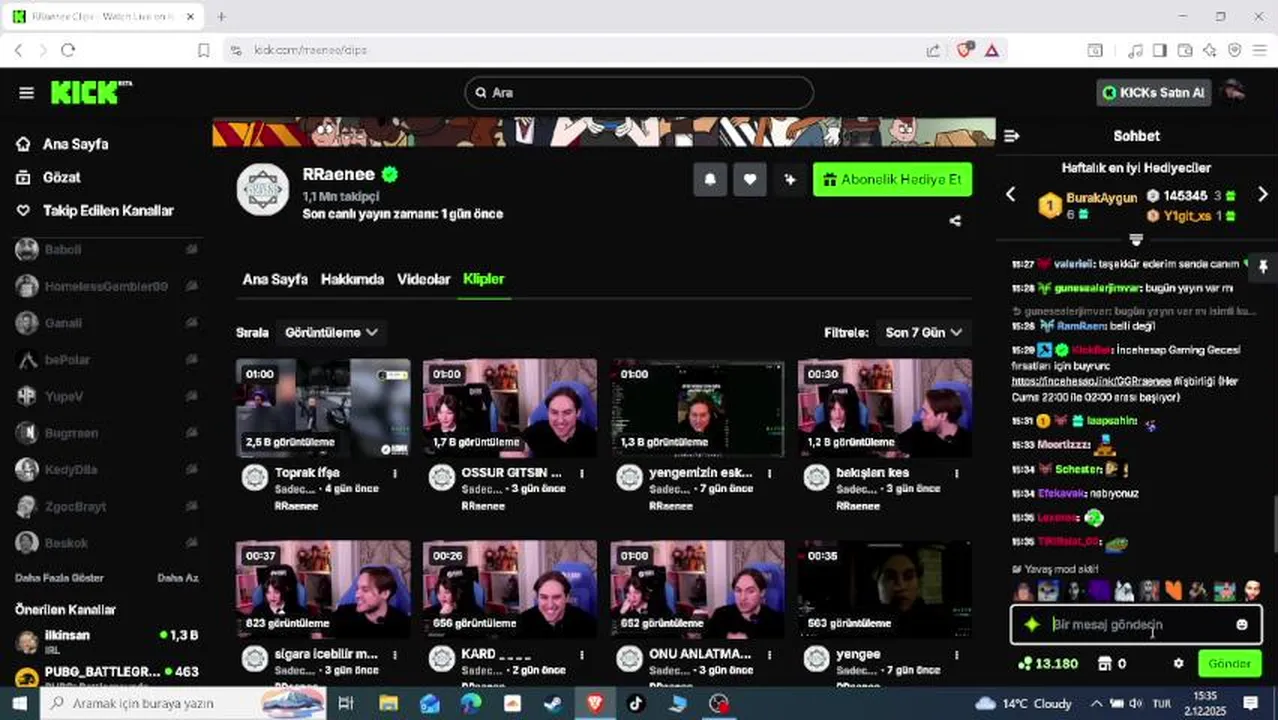Click Abonelik Hediye Et button
This screenshot has width=1278, height=720.
click(892, 180)
